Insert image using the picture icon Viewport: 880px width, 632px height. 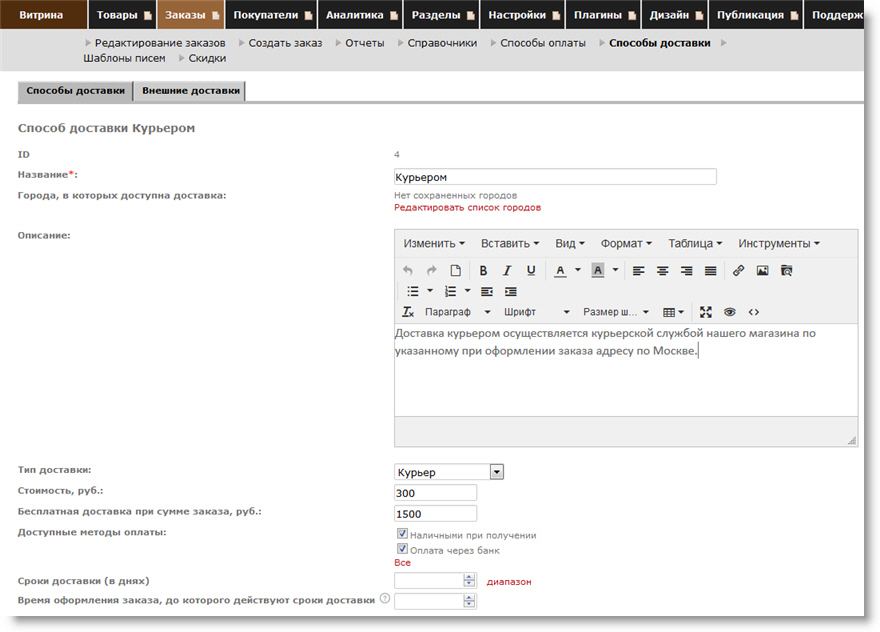tap(762, 271)
